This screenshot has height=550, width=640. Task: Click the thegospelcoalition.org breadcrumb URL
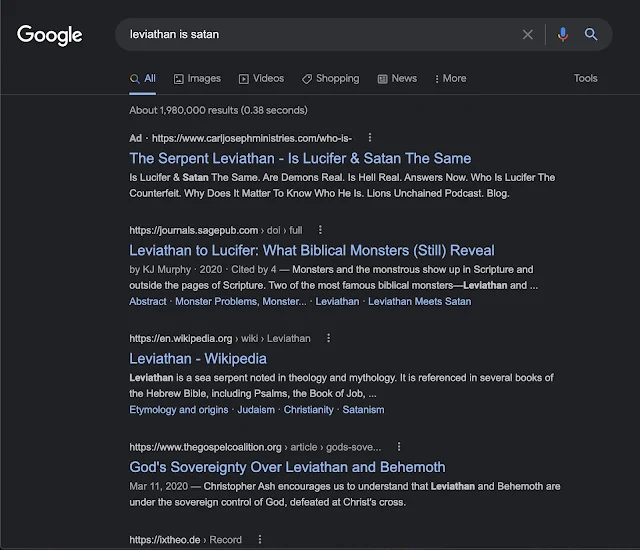(x=255, y=447)
